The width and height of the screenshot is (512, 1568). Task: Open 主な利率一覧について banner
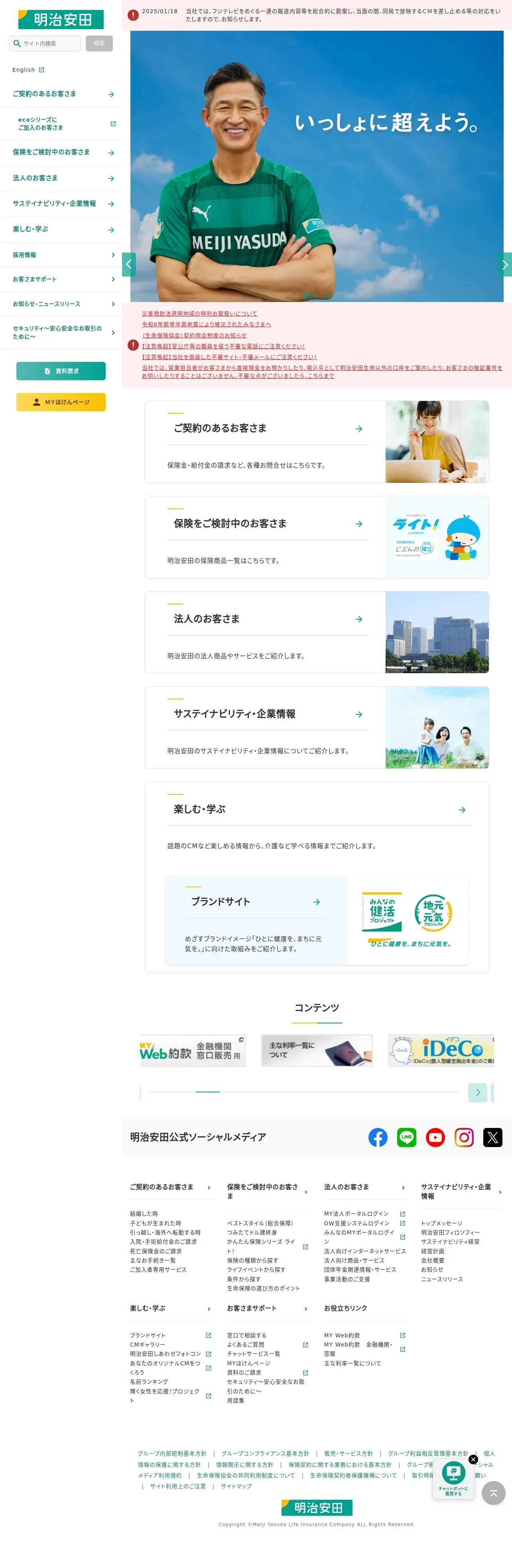[317, 1051]
